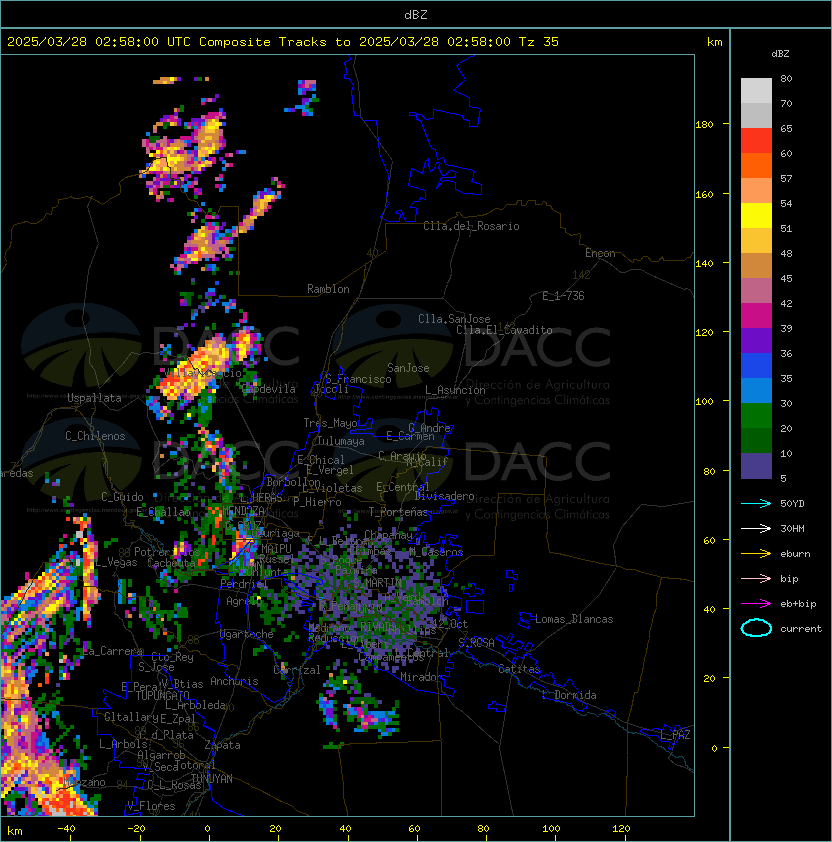Click the cyan 50YD track arrow in legend
The image size is (832, 842).
756,503
